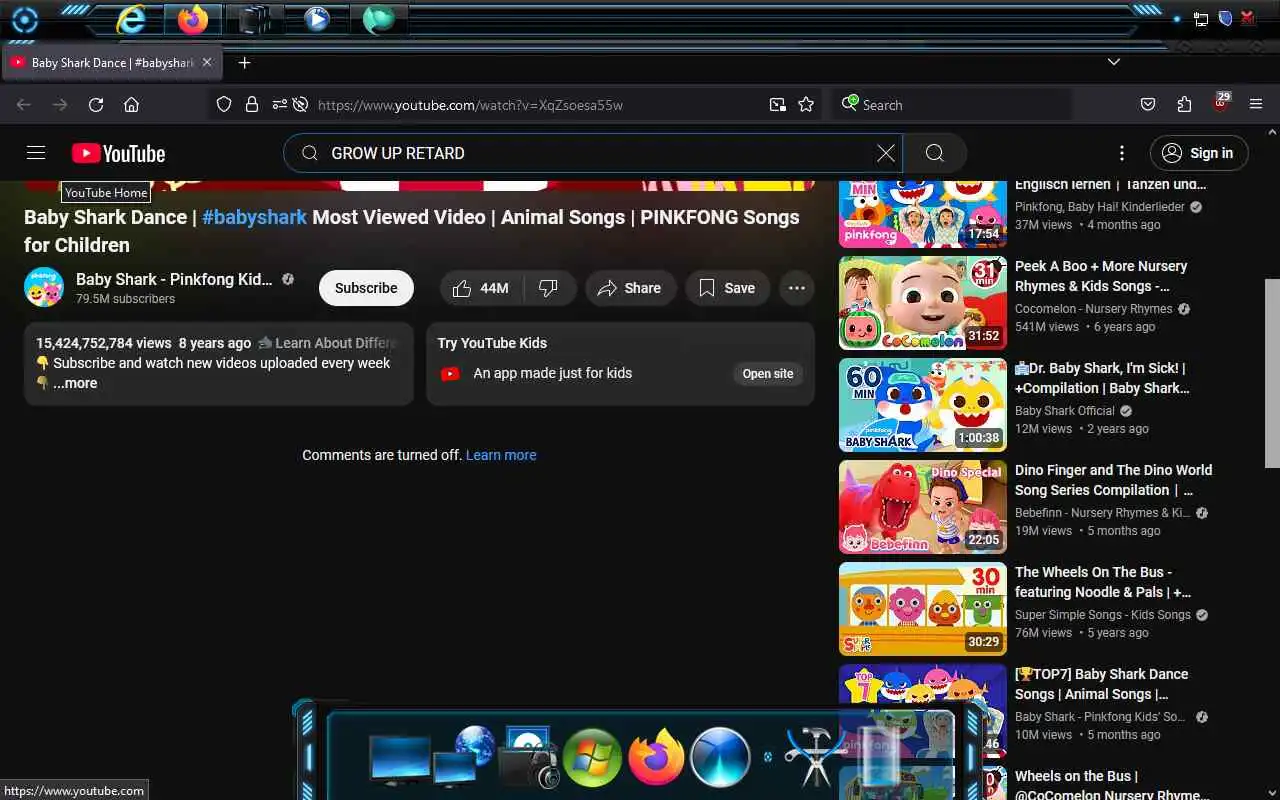Click the Firefox search bar
Screen dimensions: 1280x800
tap(951, 105)
